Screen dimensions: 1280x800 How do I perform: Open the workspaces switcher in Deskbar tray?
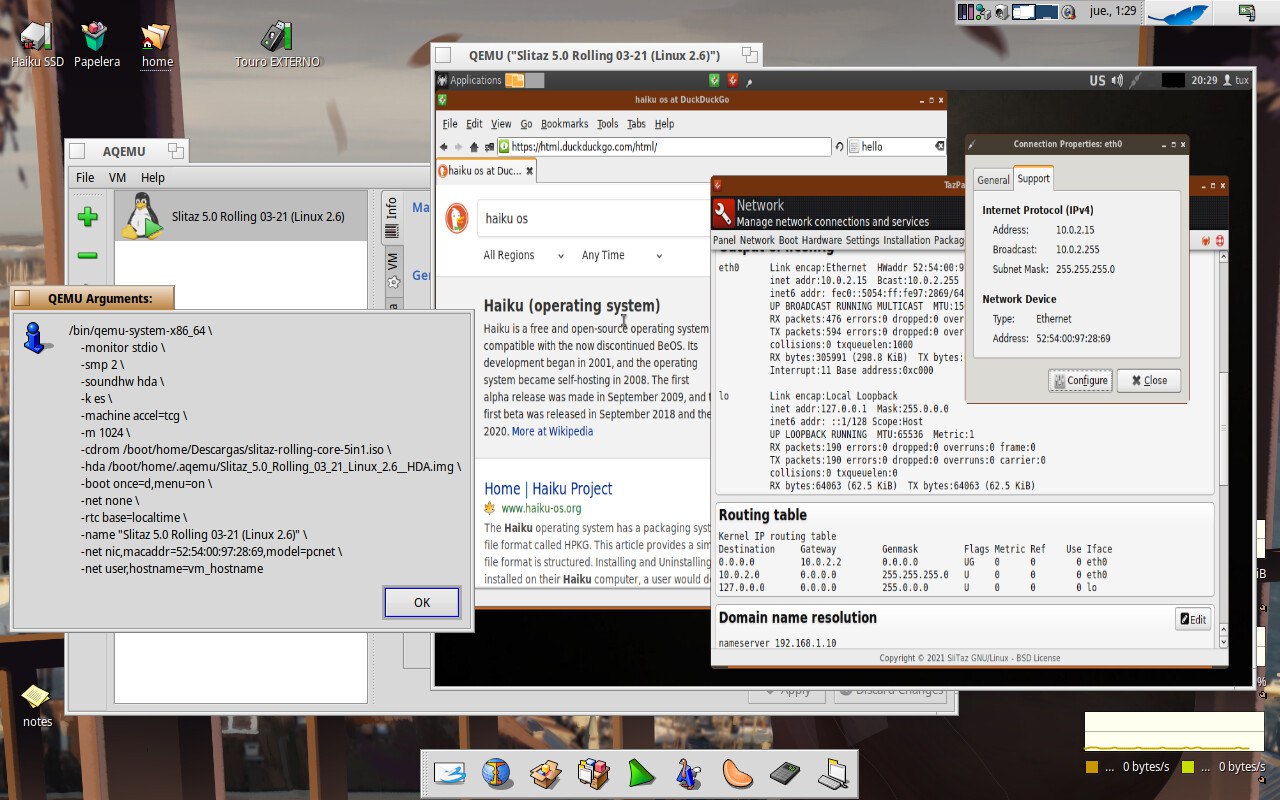point(1034,12)
